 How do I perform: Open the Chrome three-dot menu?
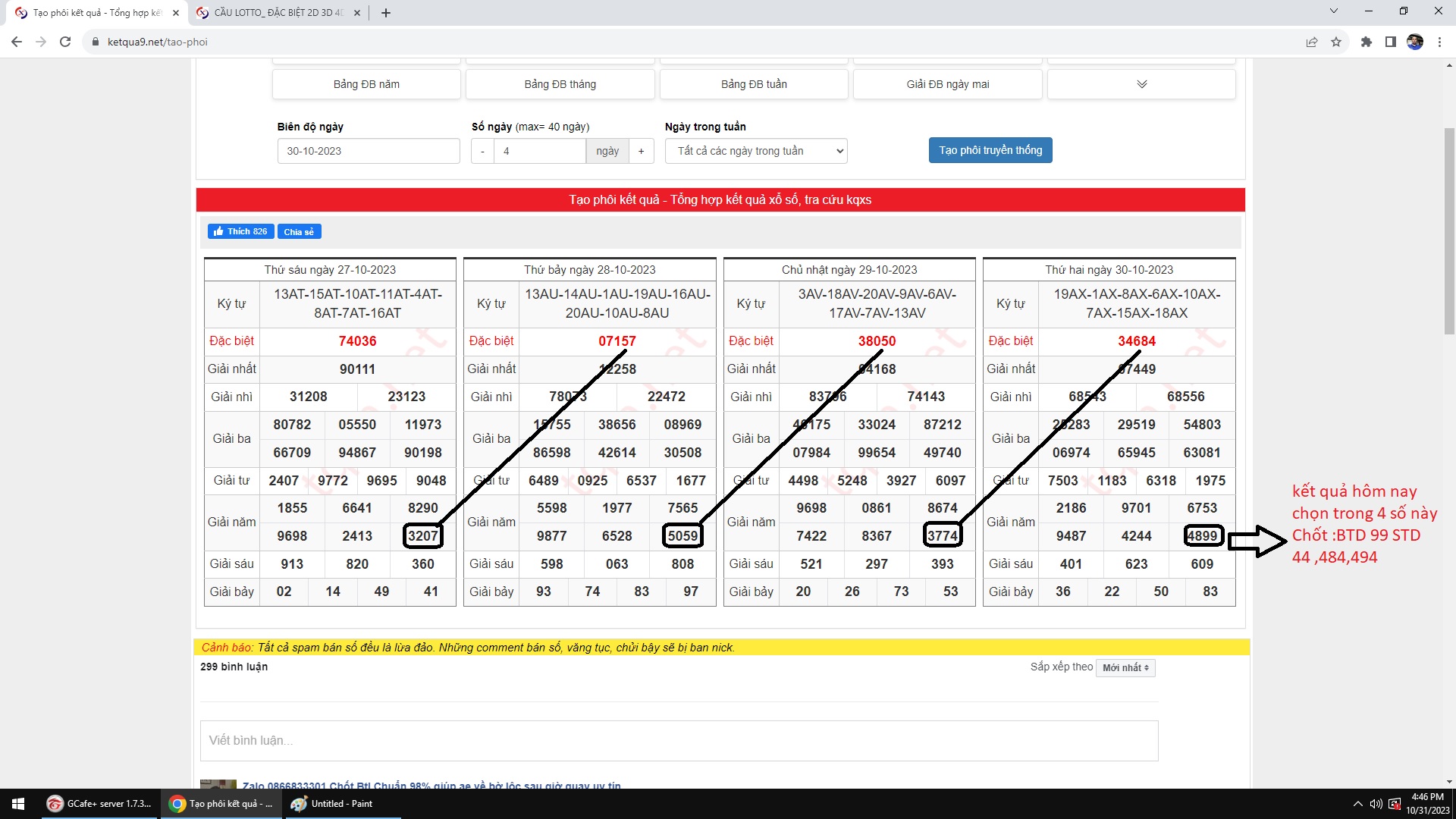[1439, 42]
